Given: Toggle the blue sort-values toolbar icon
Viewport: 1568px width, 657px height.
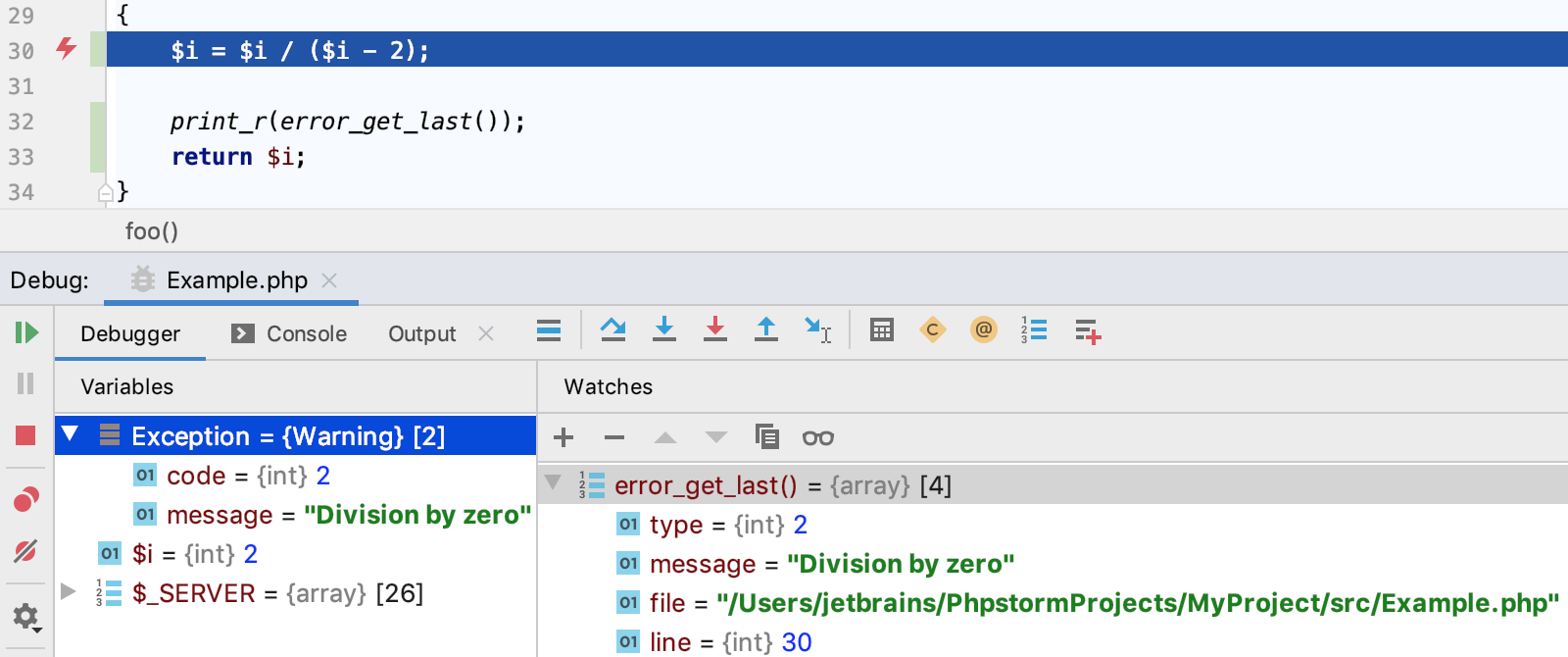Looking at the screenshot, I should point(1034,330).
